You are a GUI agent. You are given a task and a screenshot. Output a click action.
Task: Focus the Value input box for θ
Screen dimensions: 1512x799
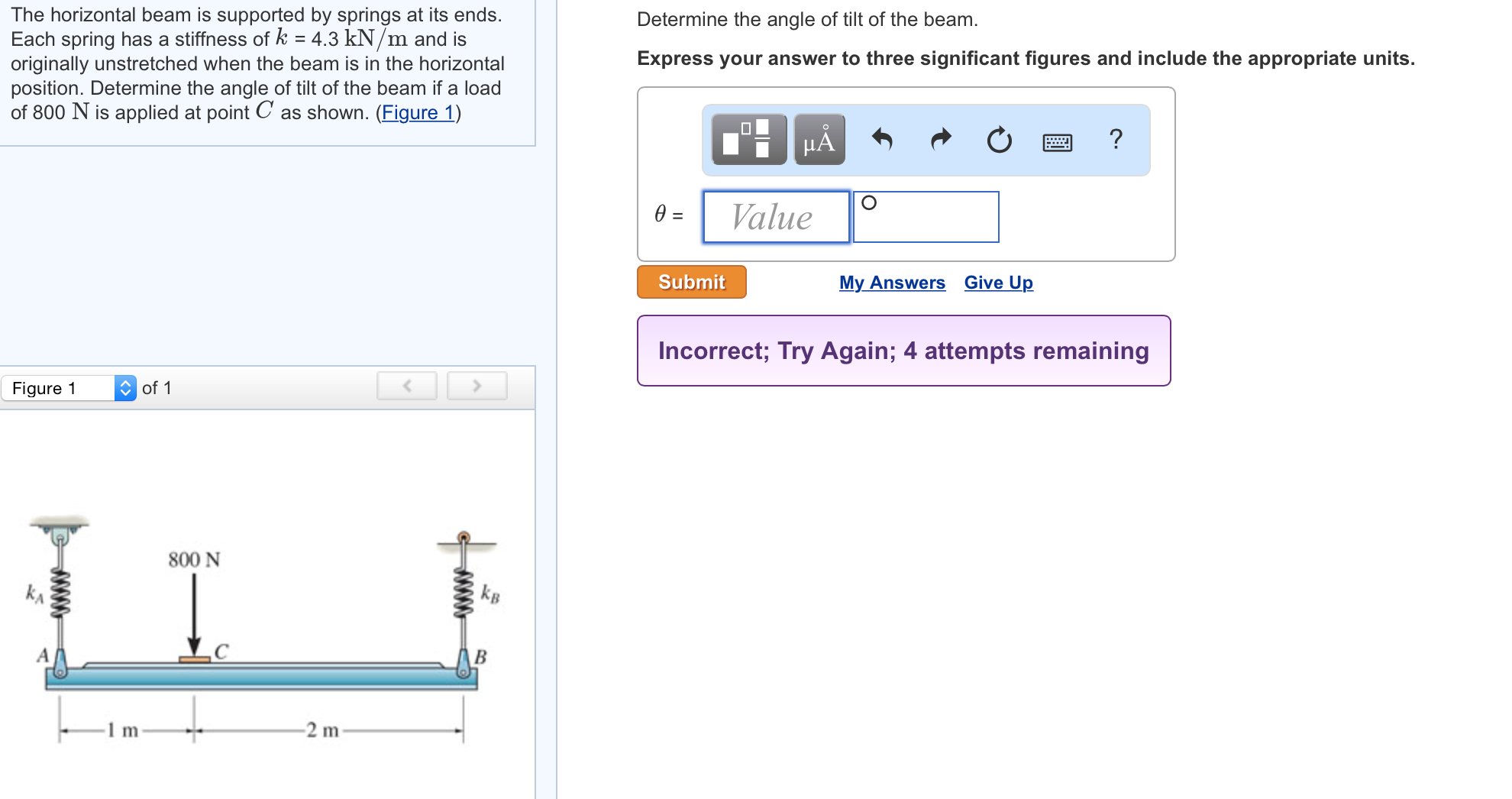pos(776,218)
